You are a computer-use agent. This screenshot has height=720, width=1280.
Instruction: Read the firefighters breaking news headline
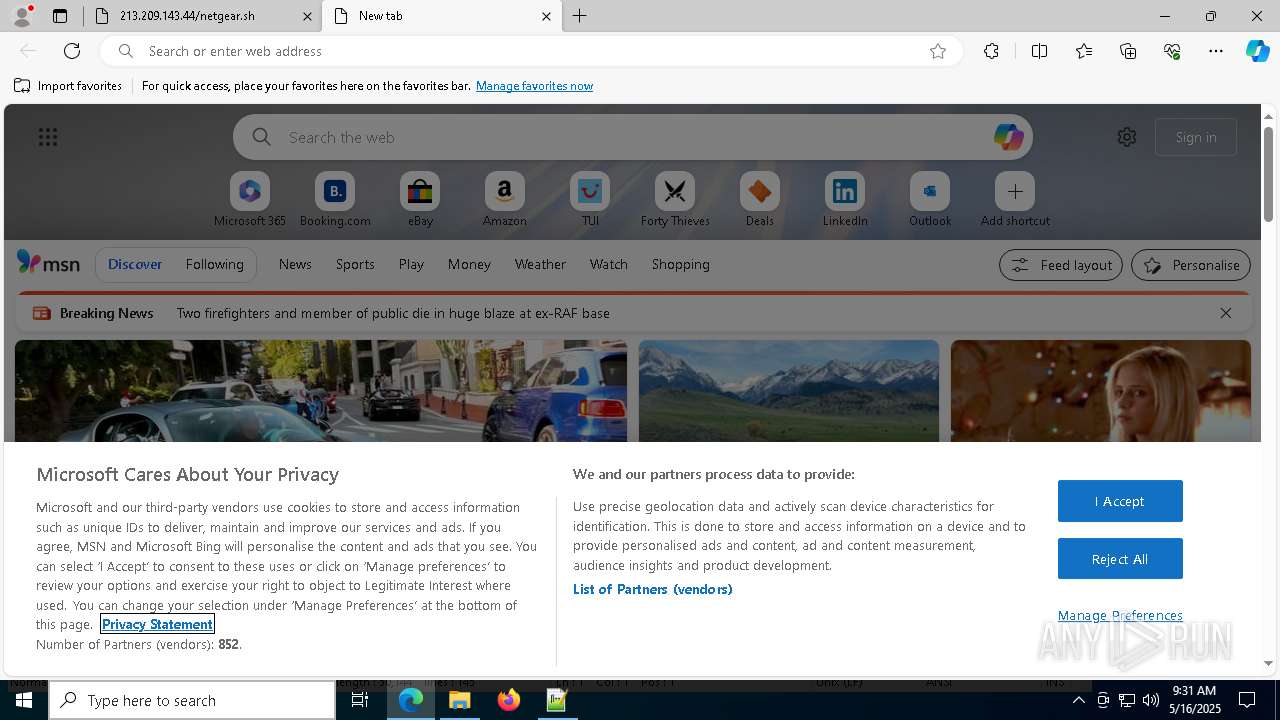[x=393, y=313]
